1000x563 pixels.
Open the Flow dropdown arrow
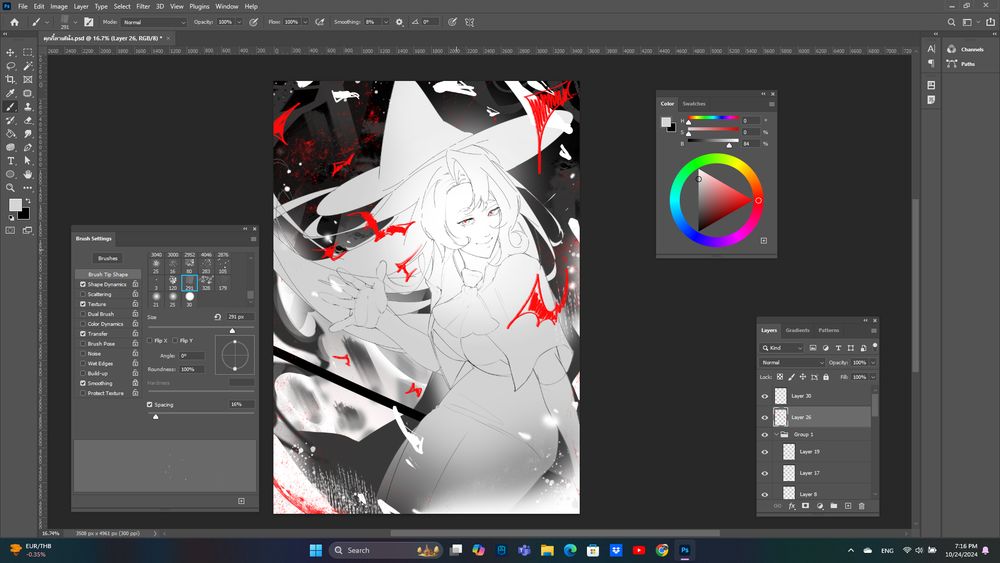pyautogui.click(x=305, y=22)
